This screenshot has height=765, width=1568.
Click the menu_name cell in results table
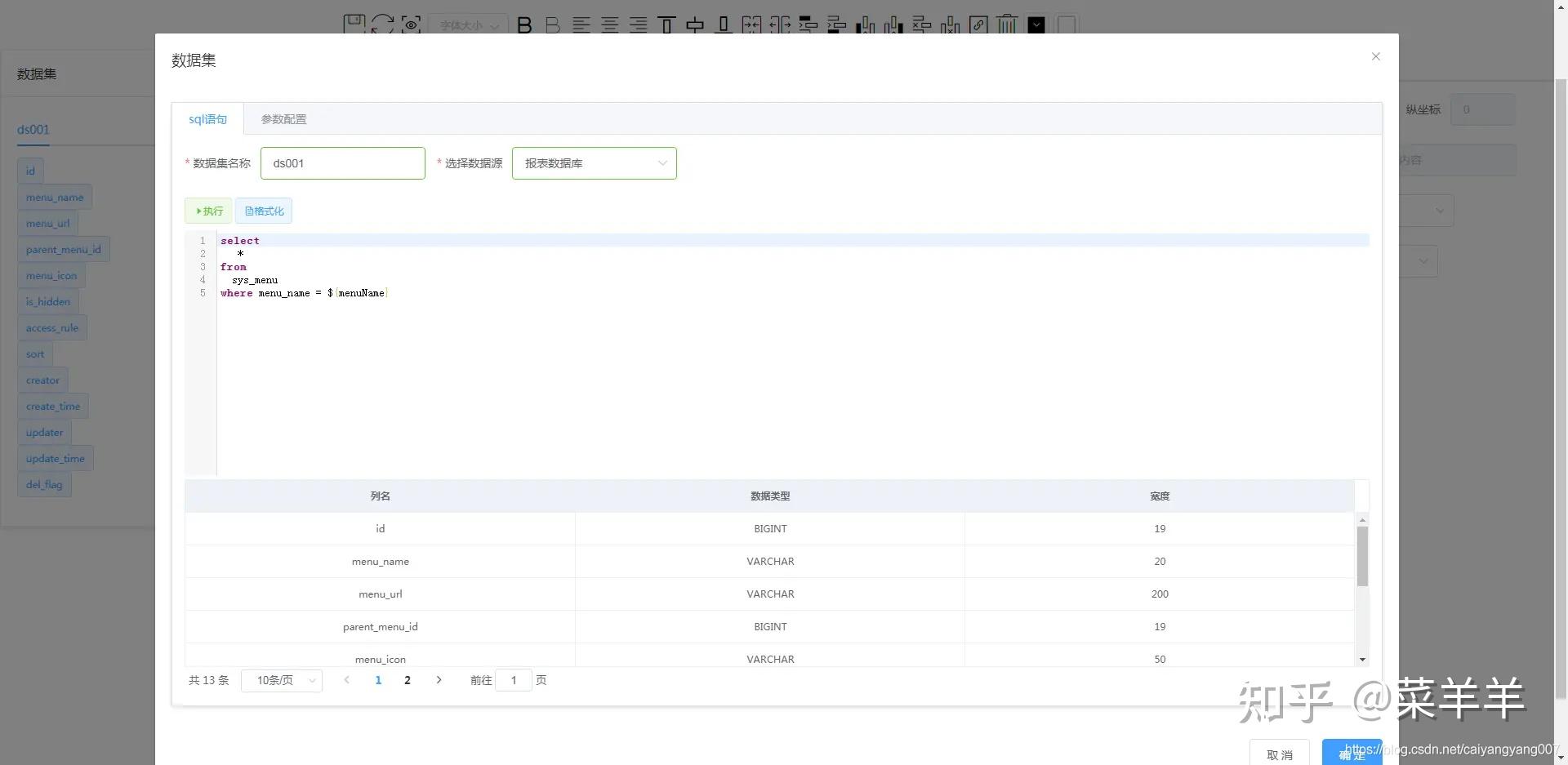point(380,562)
